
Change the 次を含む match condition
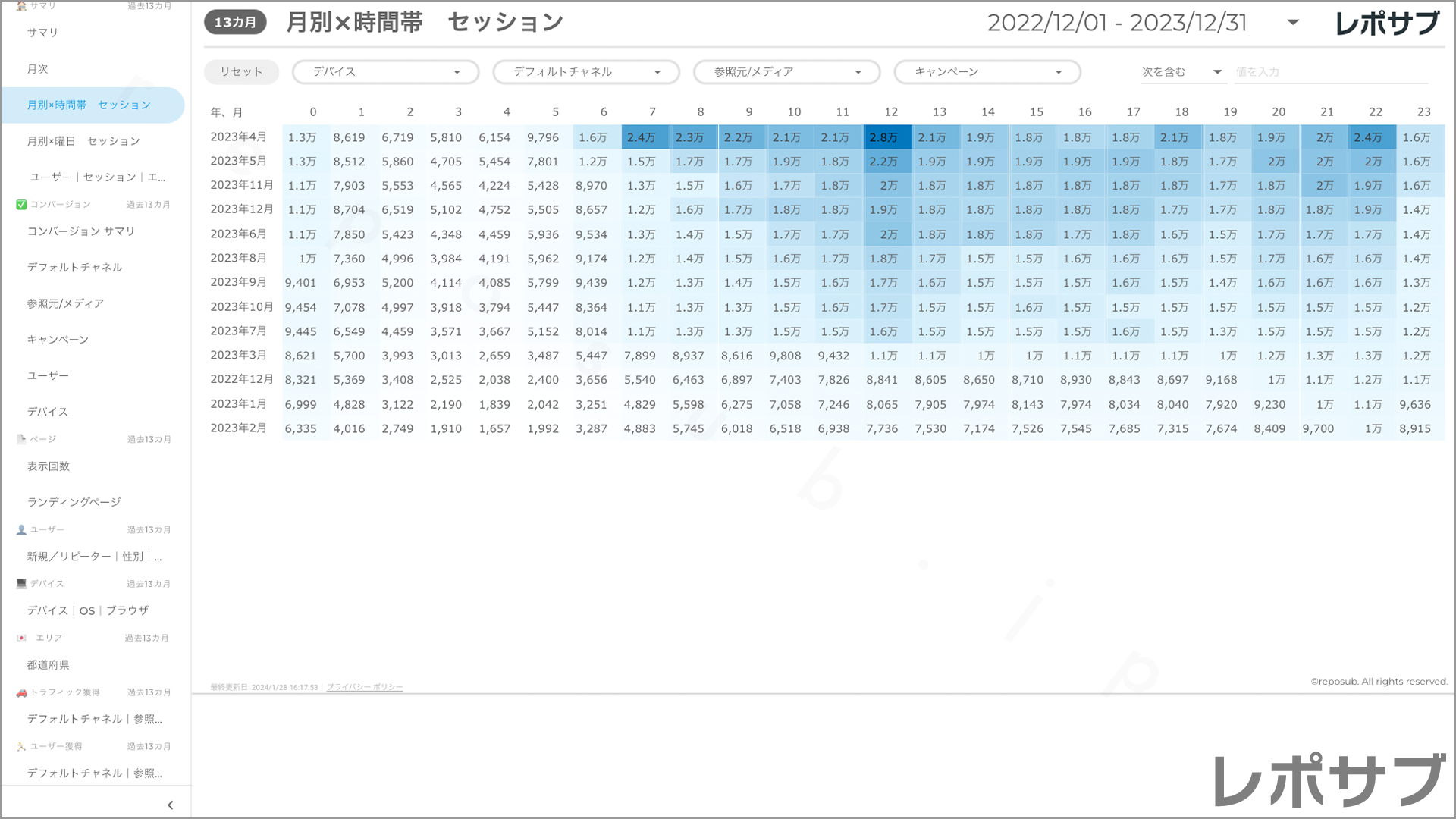(x=1180, y=72)
